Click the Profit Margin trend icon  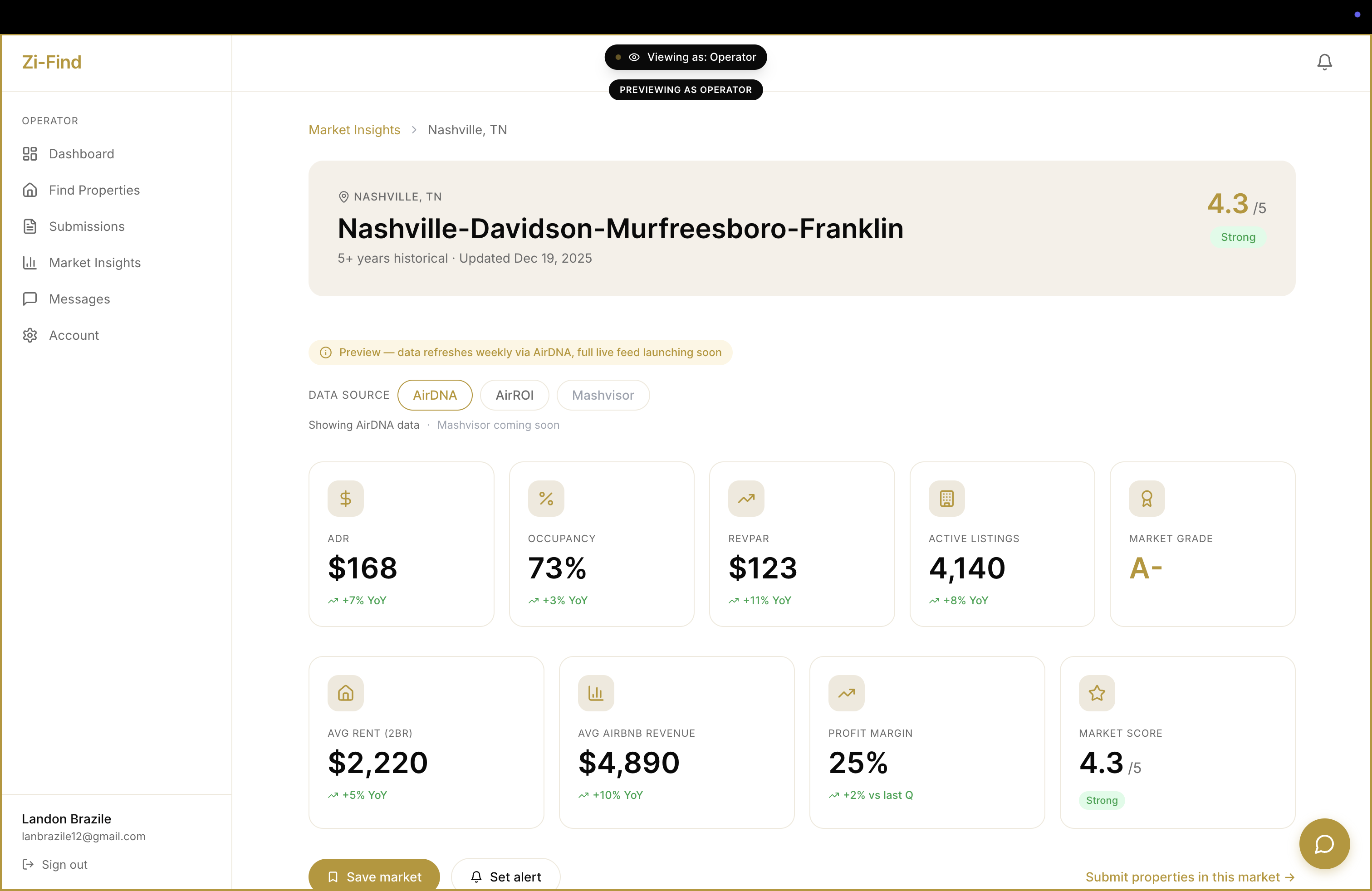click(x=846, y=693)
